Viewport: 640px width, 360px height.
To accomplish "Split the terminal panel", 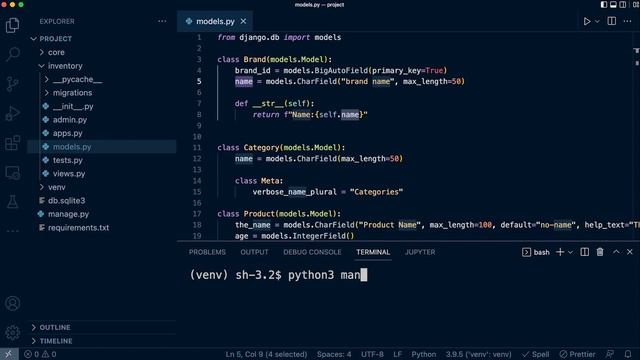I will pyautogui.click(x=584, y=252).
